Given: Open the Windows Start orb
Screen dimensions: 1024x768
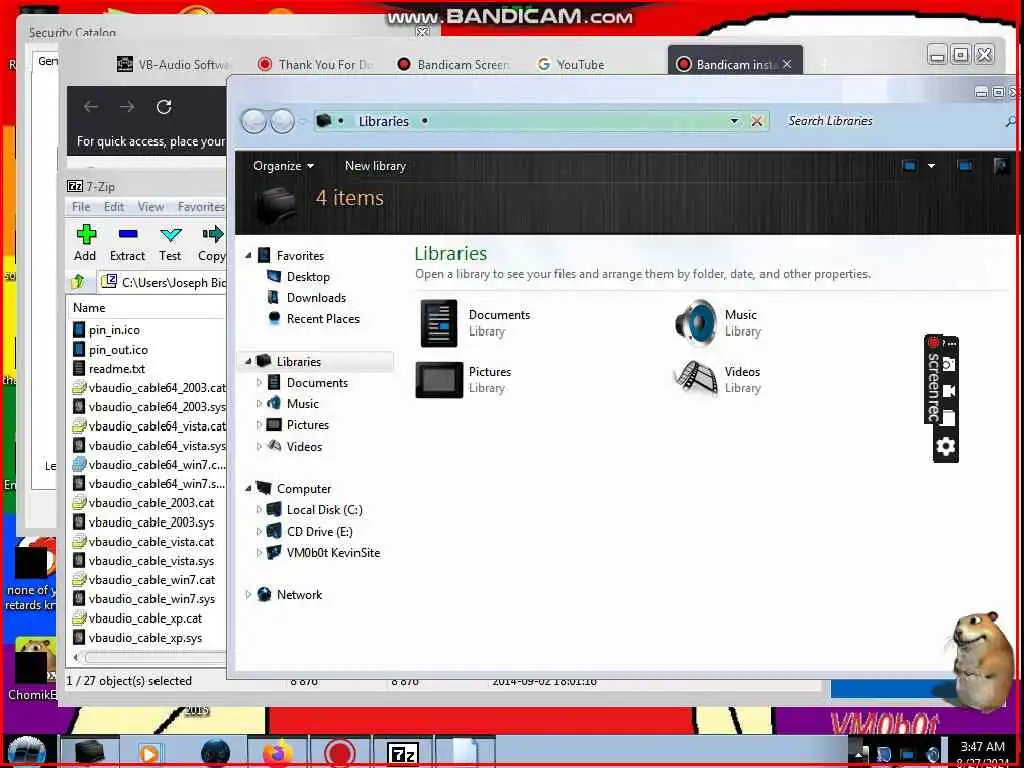Looking at the screenshot, I should tap(26, 752).
